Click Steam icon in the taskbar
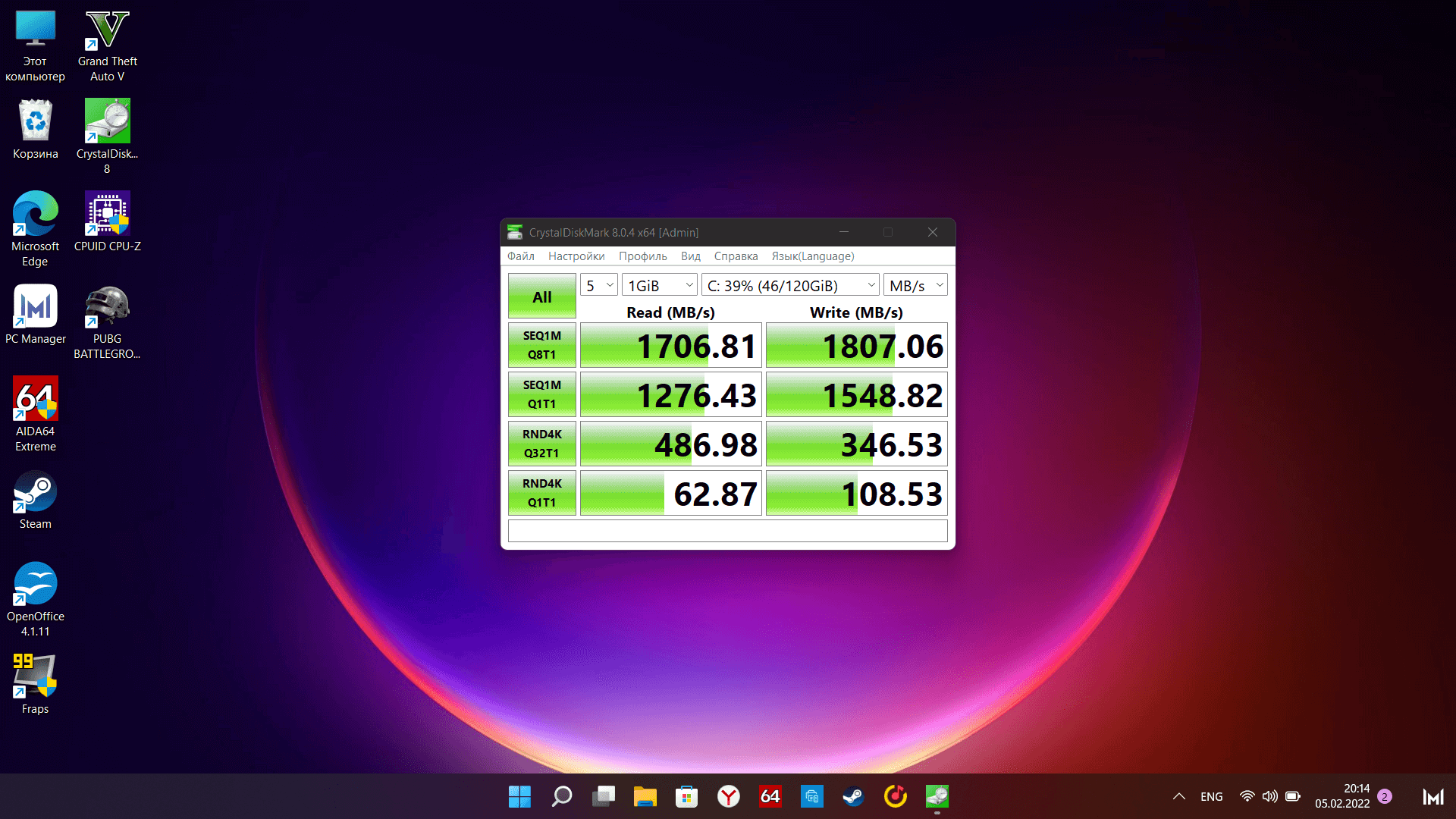This screenshot has height=819, width=1456. 853,796
